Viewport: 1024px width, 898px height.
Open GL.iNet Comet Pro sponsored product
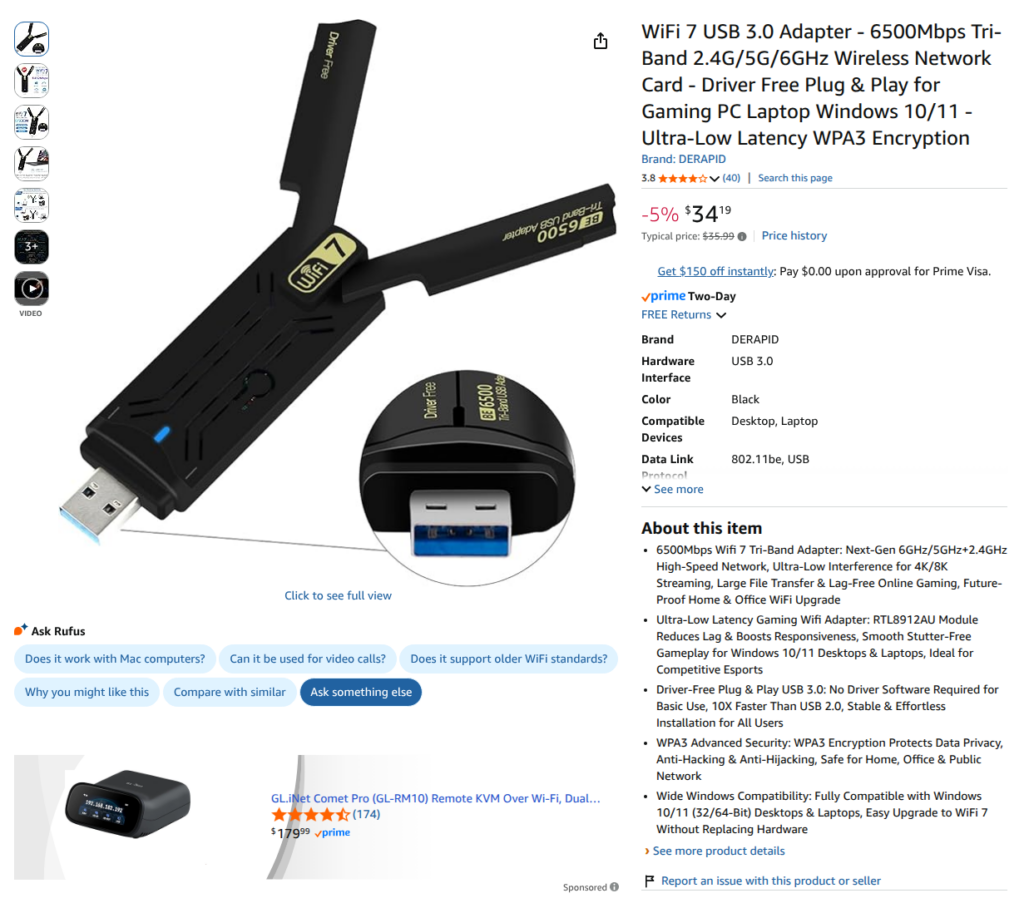click(x=435, y=798)
